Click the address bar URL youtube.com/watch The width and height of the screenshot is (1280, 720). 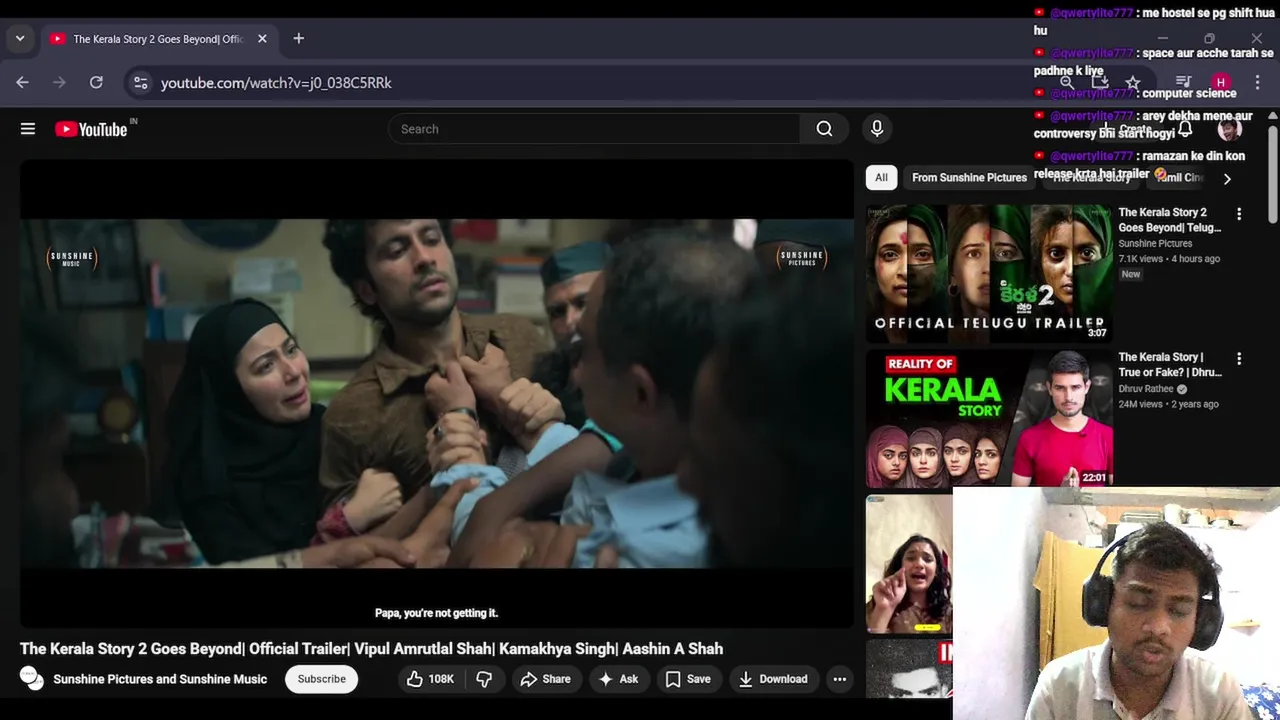[x=276, y=83]
